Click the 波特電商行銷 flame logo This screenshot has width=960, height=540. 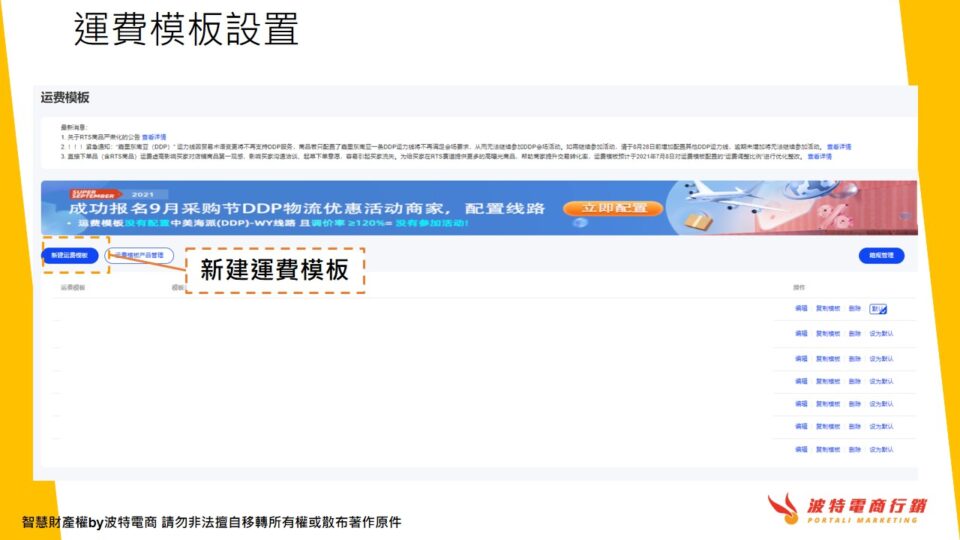point(784,508)
